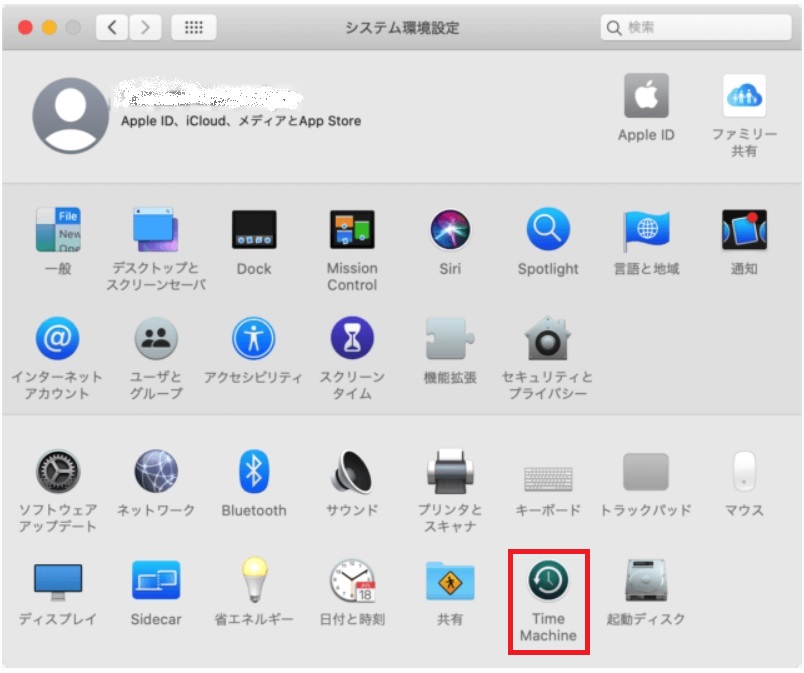Open Spotlight preferences
The width and height of the screenshot is (804, 673).
(548, 230)
